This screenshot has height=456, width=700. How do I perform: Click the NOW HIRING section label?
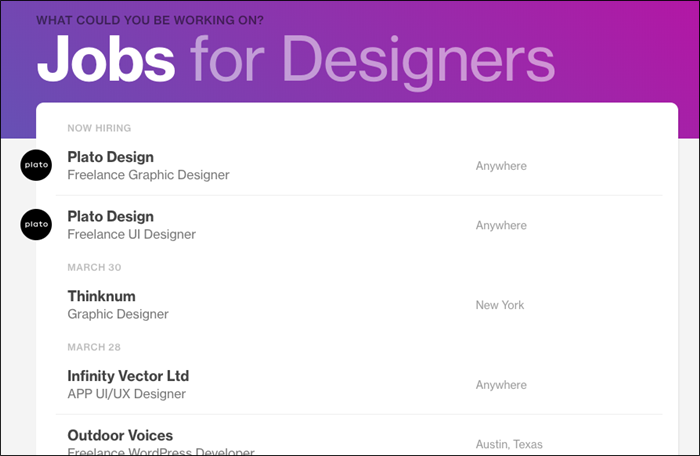coord(99,128)
